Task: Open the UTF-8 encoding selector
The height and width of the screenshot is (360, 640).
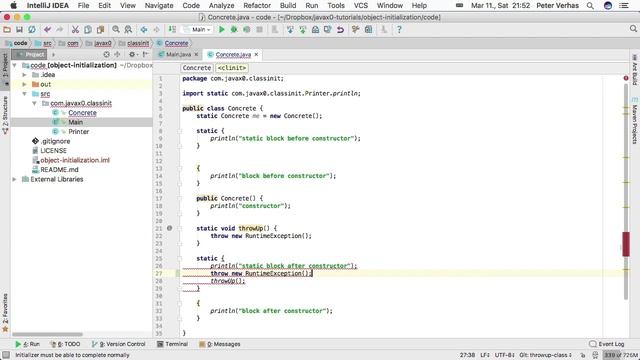Action: click(504, 355)
